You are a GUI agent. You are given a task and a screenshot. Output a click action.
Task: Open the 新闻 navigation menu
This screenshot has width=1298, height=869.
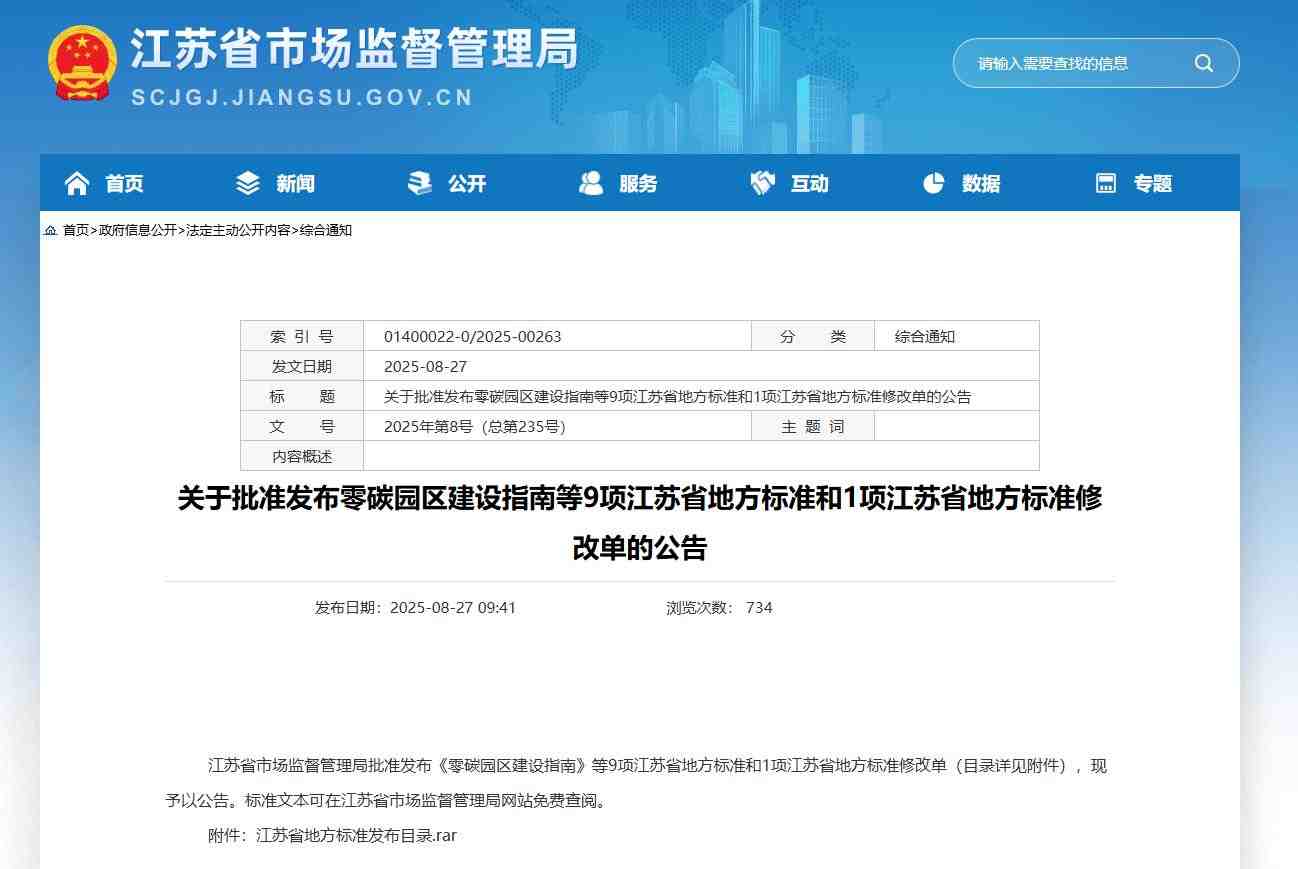(x=296, y=183)
